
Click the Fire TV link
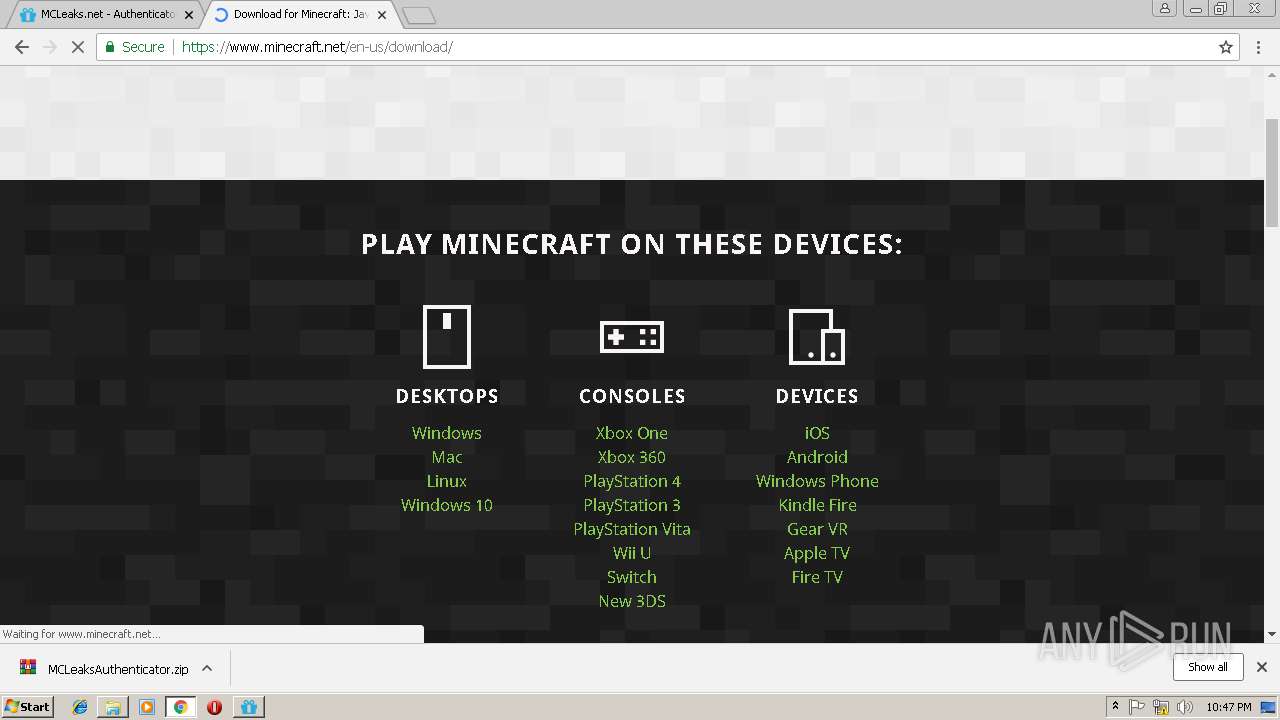click(817, 577)
